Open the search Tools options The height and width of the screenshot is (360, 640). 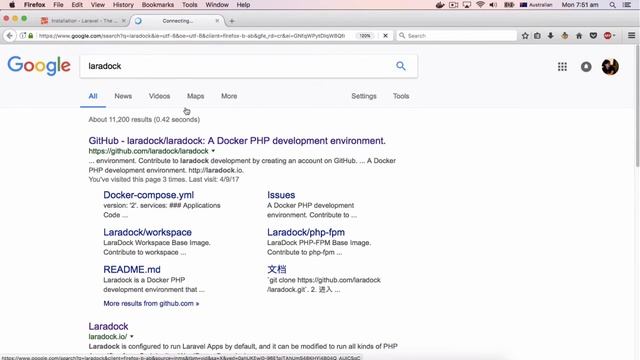(x=401, y=96)
